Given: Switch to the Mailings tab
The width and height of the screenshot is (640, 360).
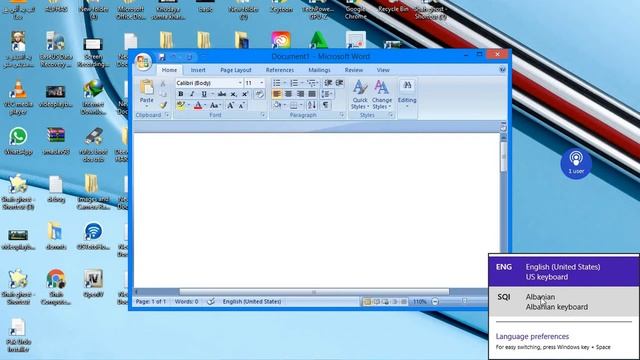Looking at the screenshot, I should coord(319,70).
